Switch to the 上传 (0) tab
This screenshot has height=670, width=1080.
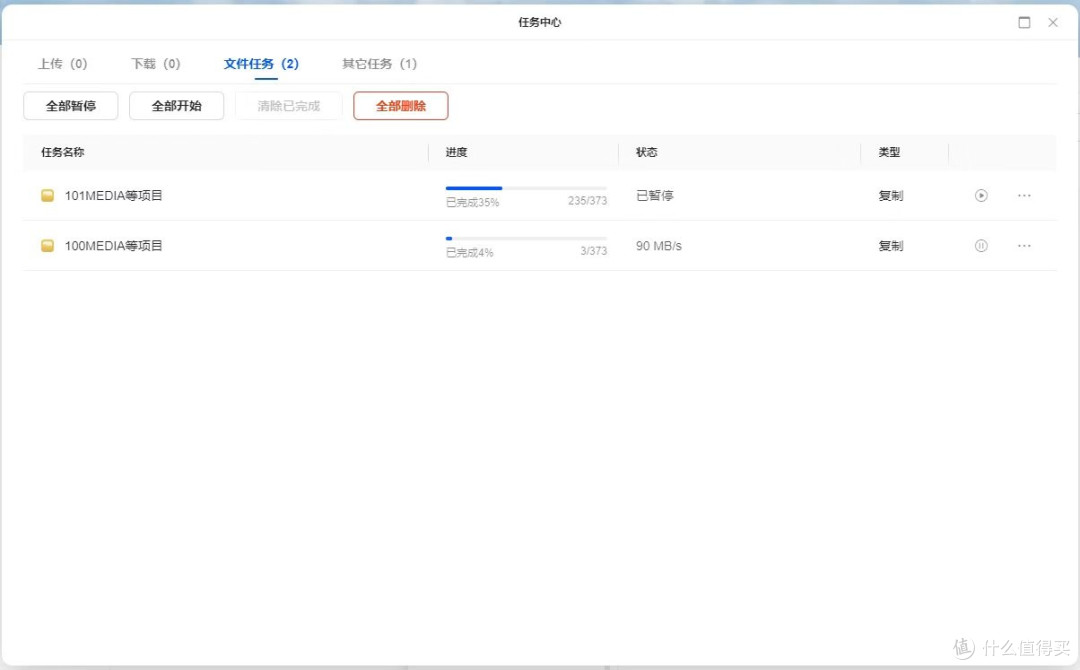[x=63, y=64]
